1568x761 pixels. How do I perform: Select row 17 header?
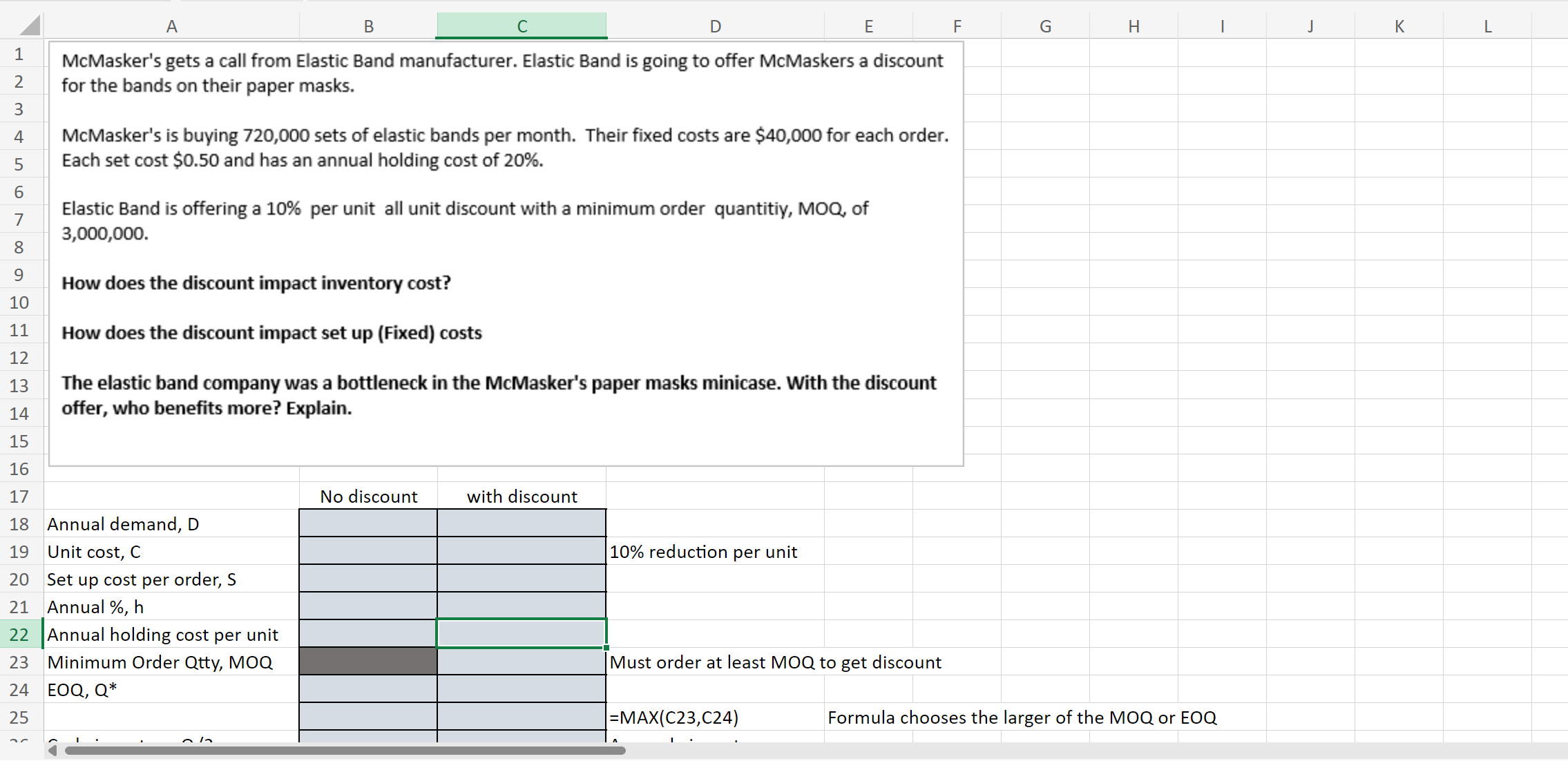coord(19,496)
